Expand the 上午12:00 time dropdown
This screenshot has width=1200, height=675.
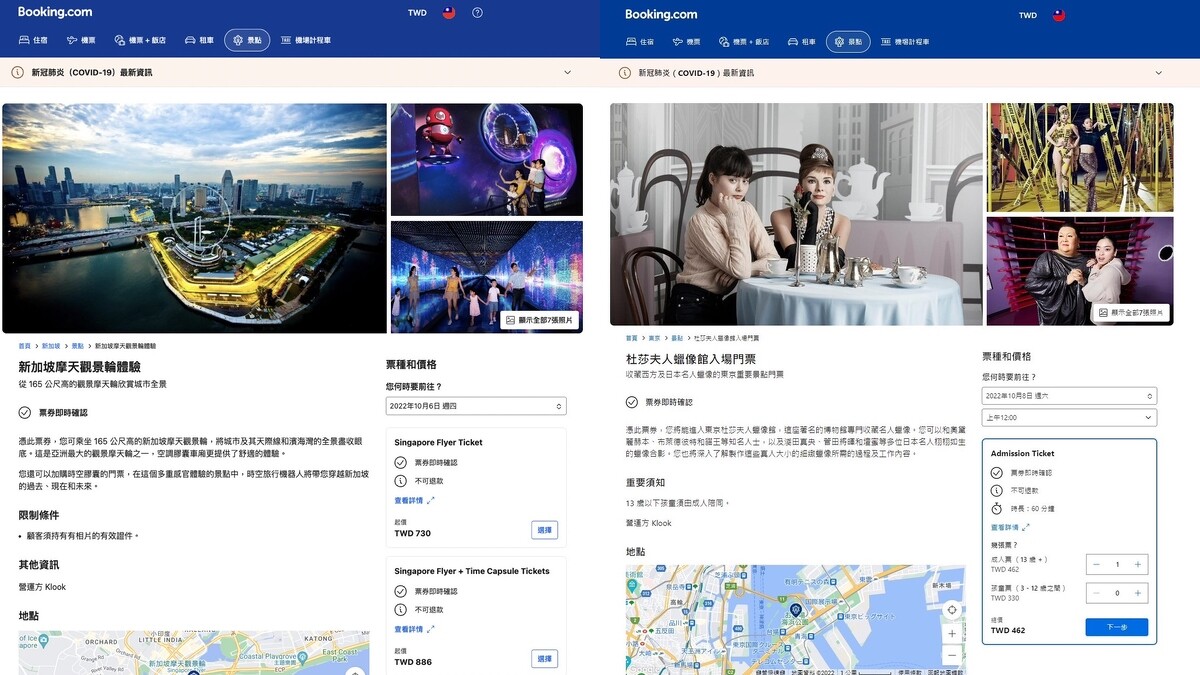point(1068,418)
